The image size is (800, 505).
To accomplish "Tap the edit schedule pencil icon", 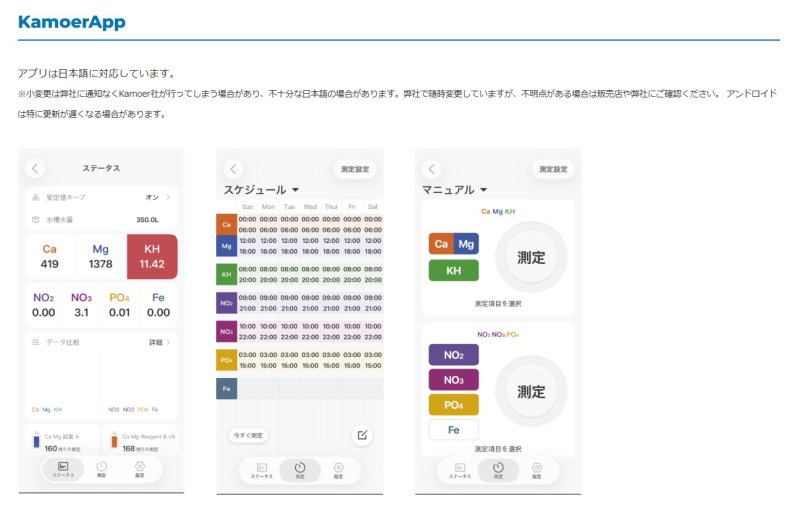I will click(x=362, y=435).
